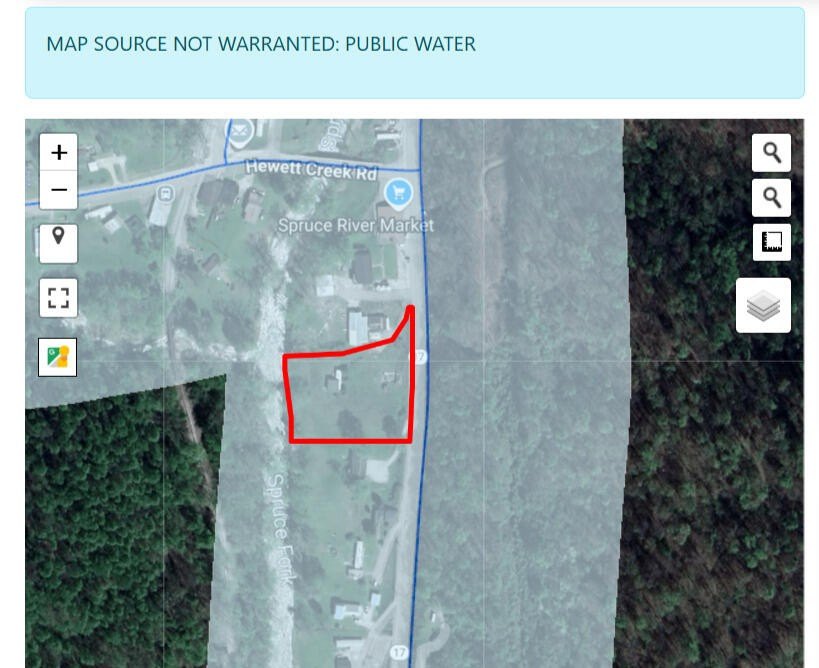Select the Spruce River Market label

click(x=356, y=226)
